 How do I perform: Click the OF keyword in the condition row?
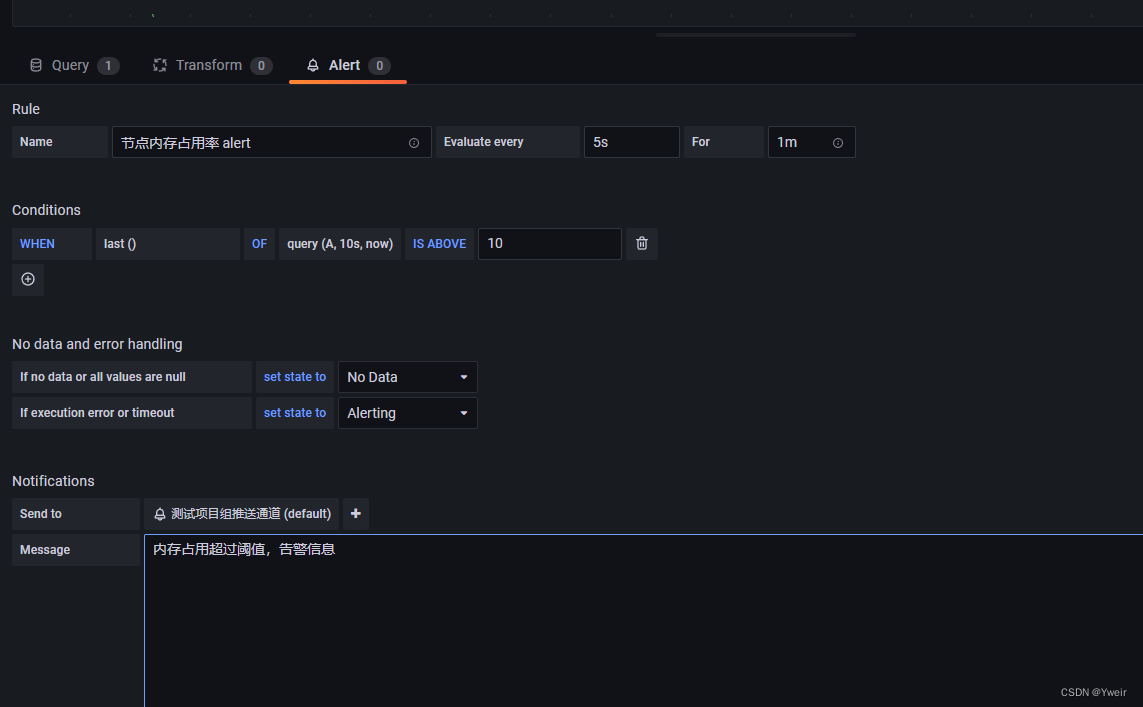[x=259, y=243]
